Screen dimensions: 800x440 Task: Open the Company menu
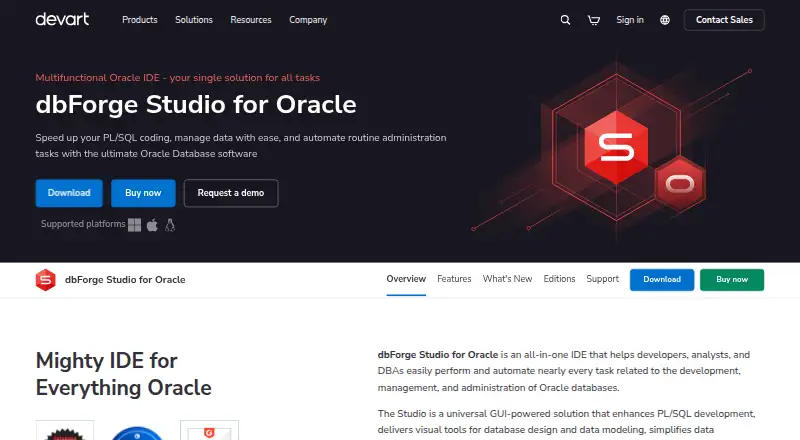[308, 20]
